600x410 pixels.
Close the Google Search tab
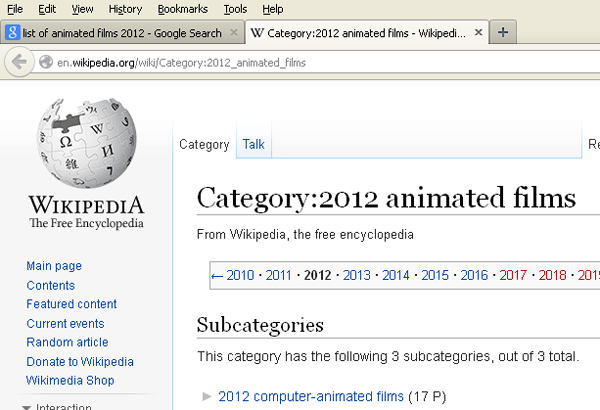click(x=233, y=33)
